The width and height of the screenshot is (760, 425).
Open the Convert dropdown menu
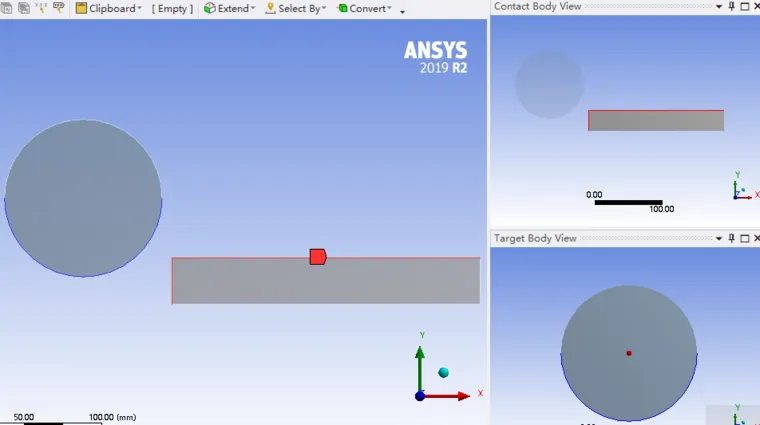[x=364, y=8]
